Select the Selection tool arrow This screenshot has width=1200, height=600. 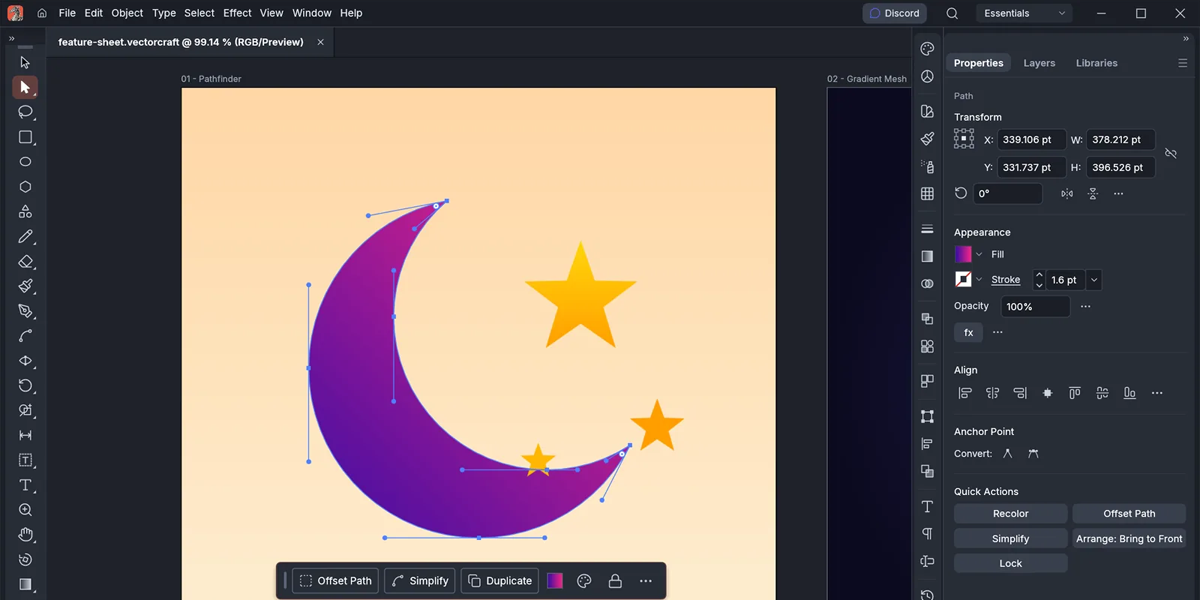pyautogui.click(x=25, y=62)
